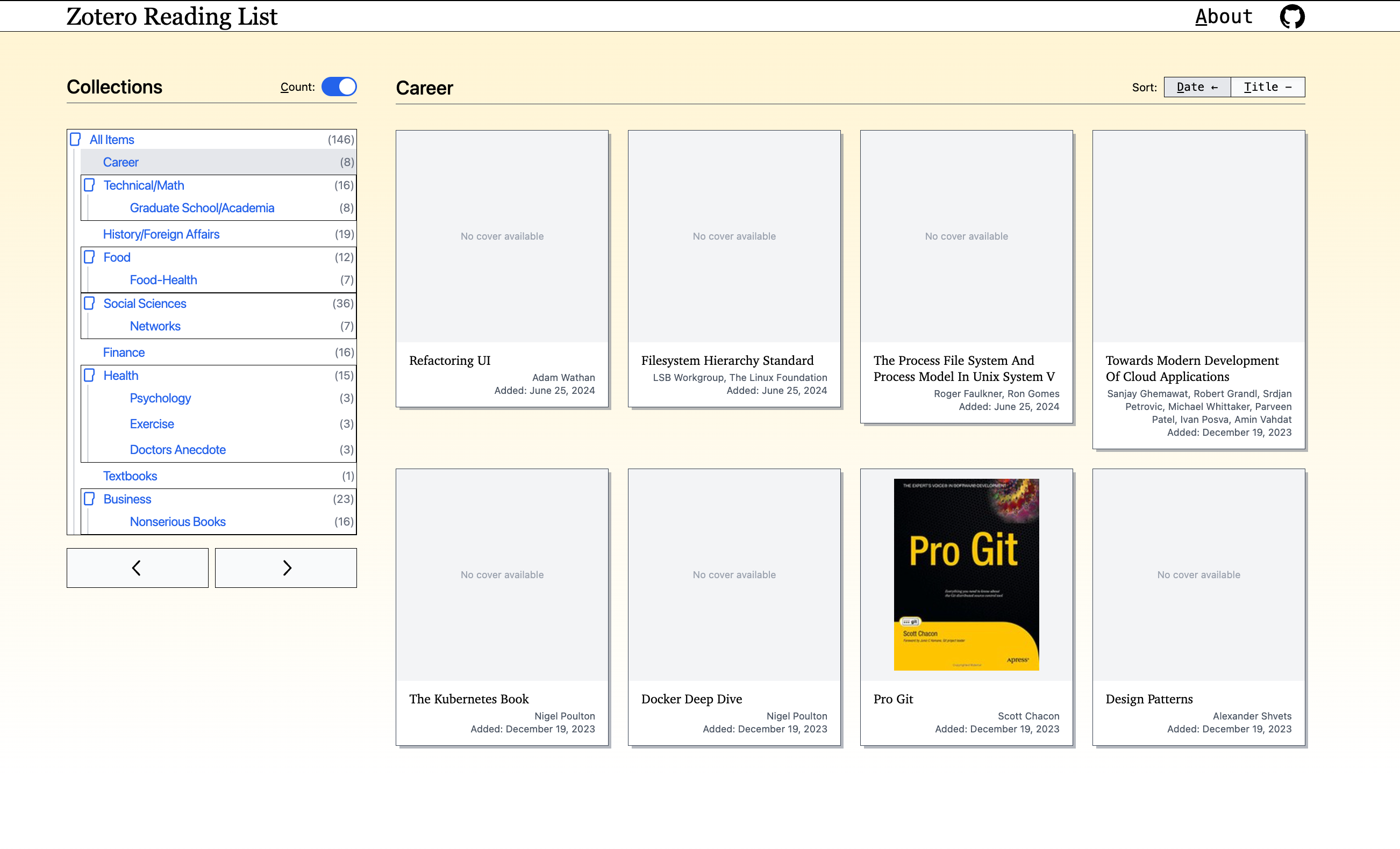Screen dimensions: 1400x849
Task: Open the About page
Action: (1223, 17)
